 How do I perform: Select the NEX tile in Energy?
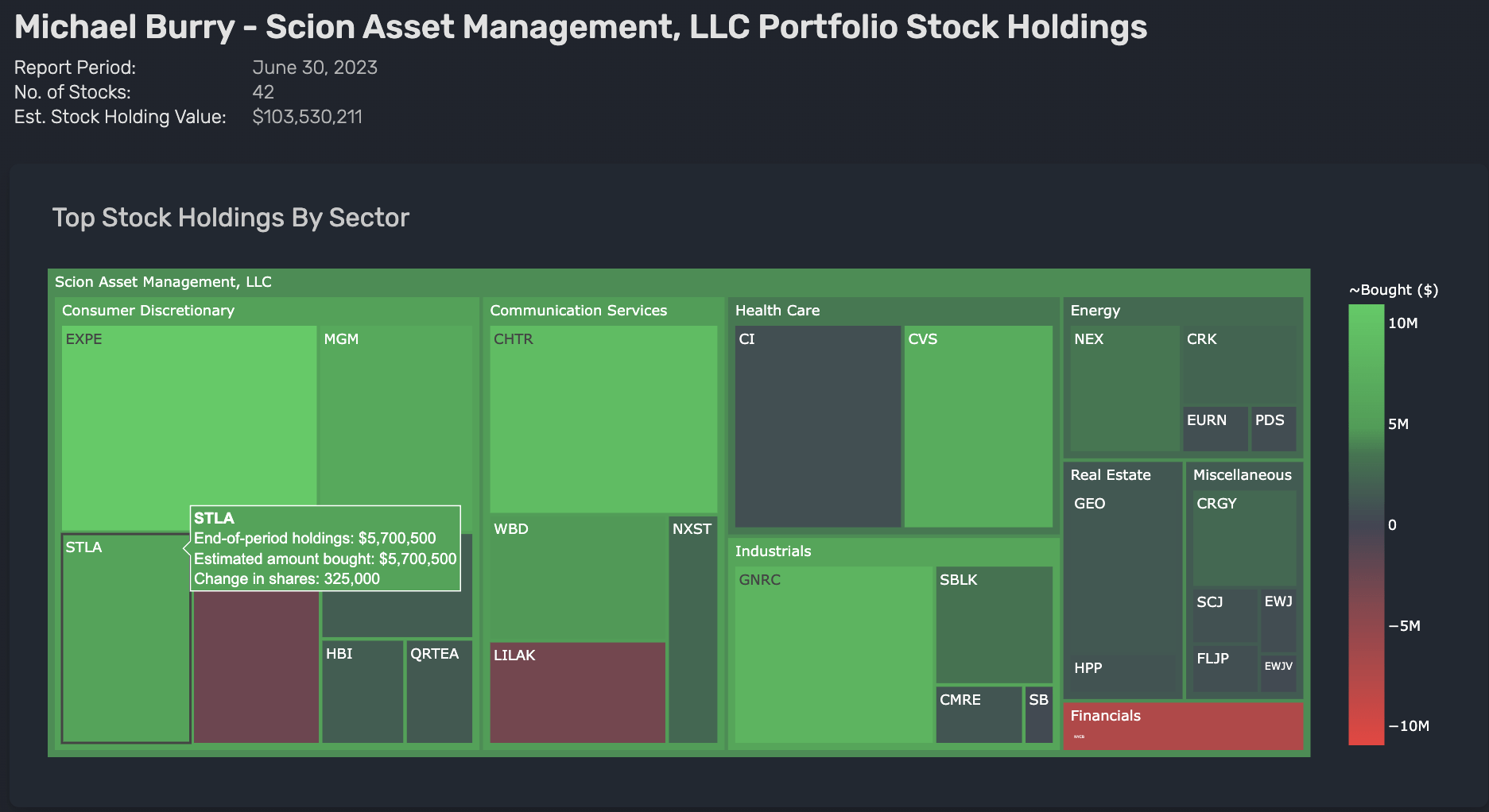[1124, 389]
